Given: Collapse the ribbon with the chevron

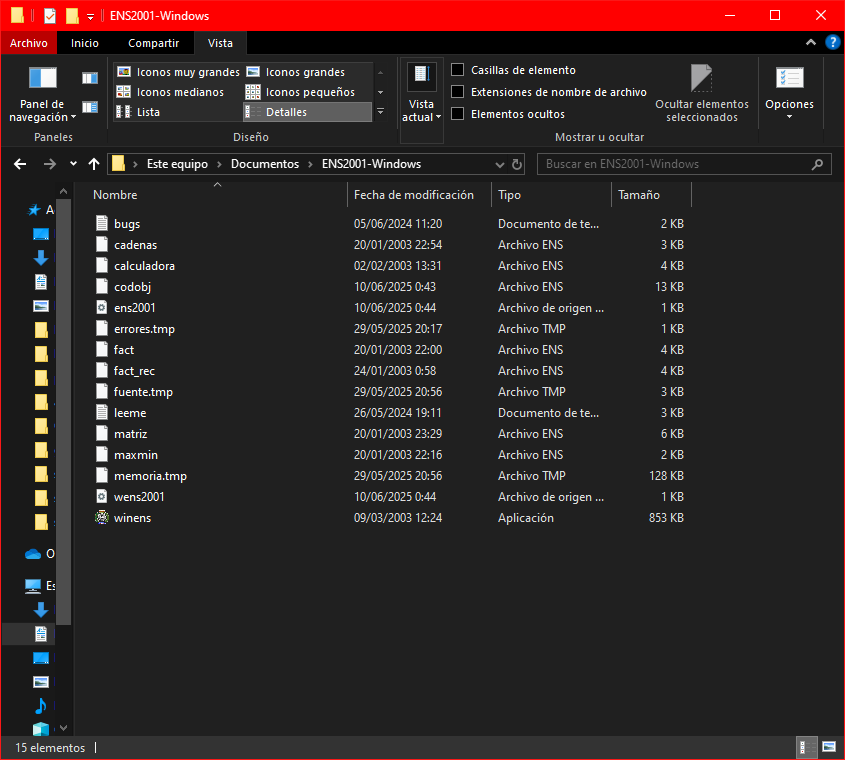Looking at the screenshot, I should [x=811, y=42].
